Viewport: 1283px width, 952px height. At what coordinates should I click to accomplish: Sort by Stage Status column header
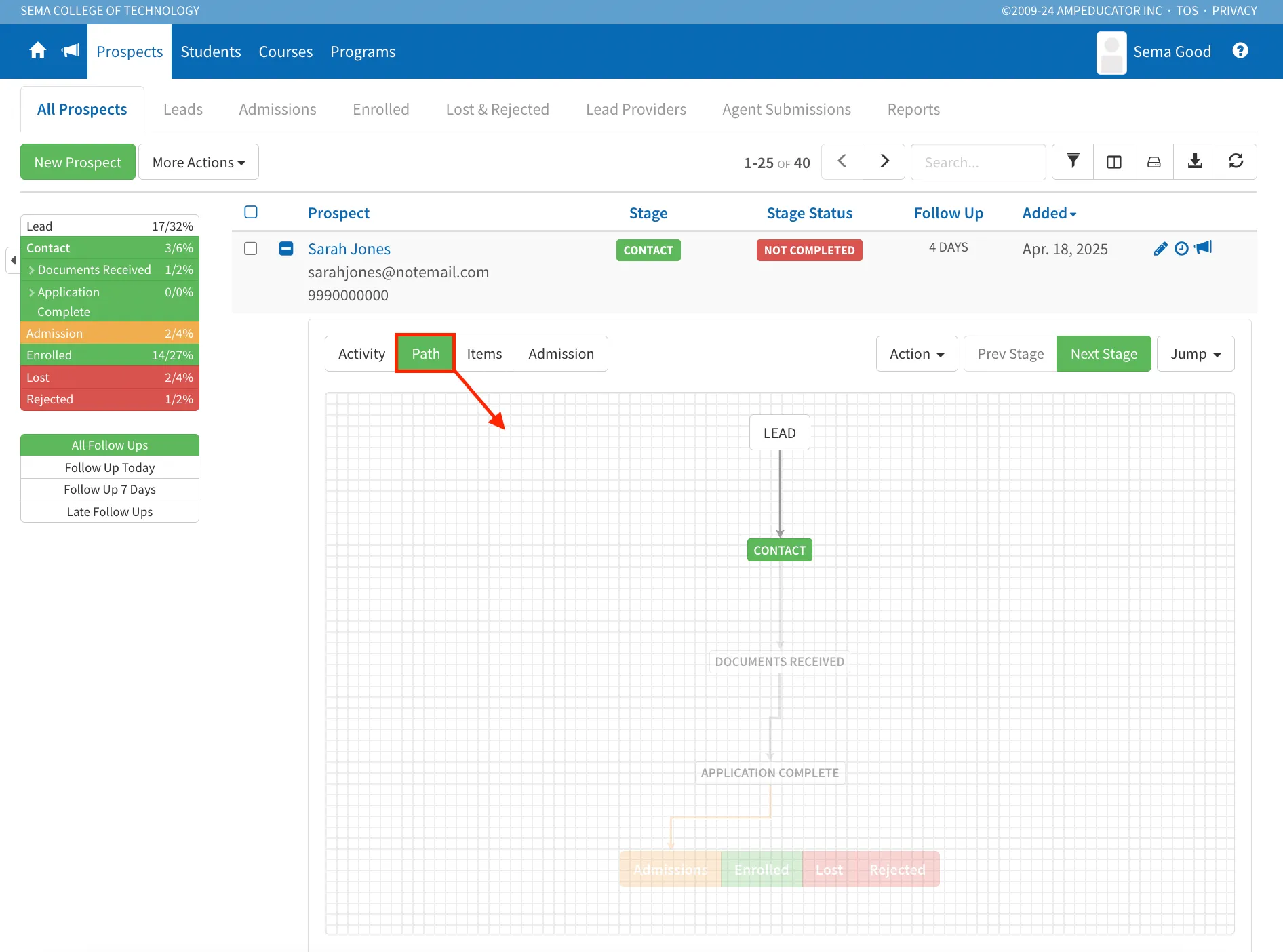point(809,213)
